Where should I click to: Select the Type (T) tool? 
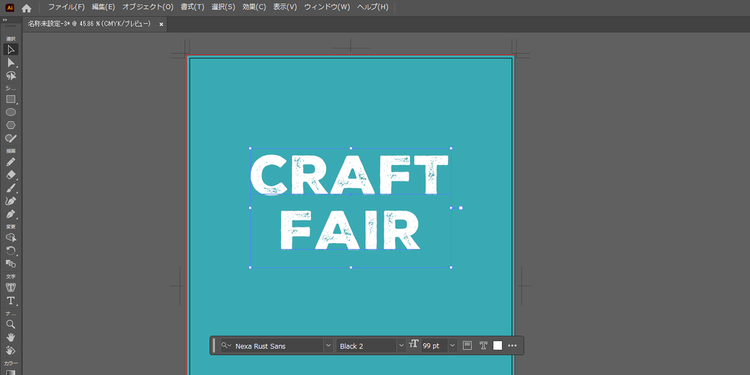[x=11, y=301]
